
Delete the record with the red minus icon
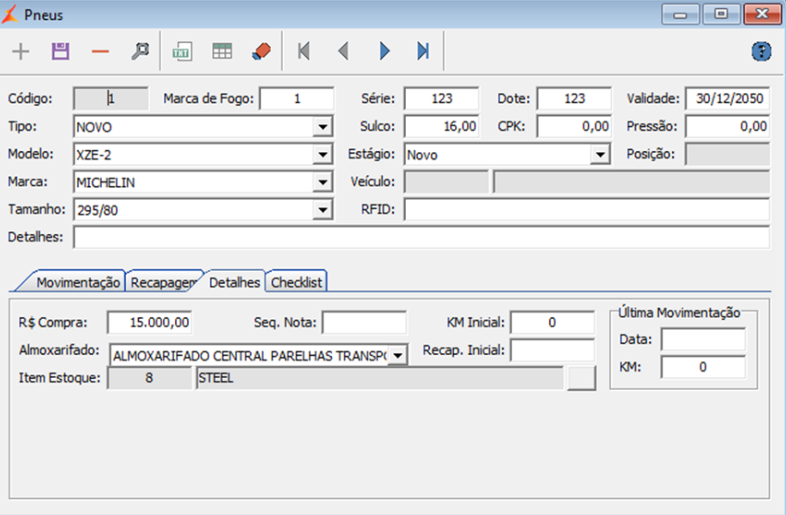tap(100, 51)
